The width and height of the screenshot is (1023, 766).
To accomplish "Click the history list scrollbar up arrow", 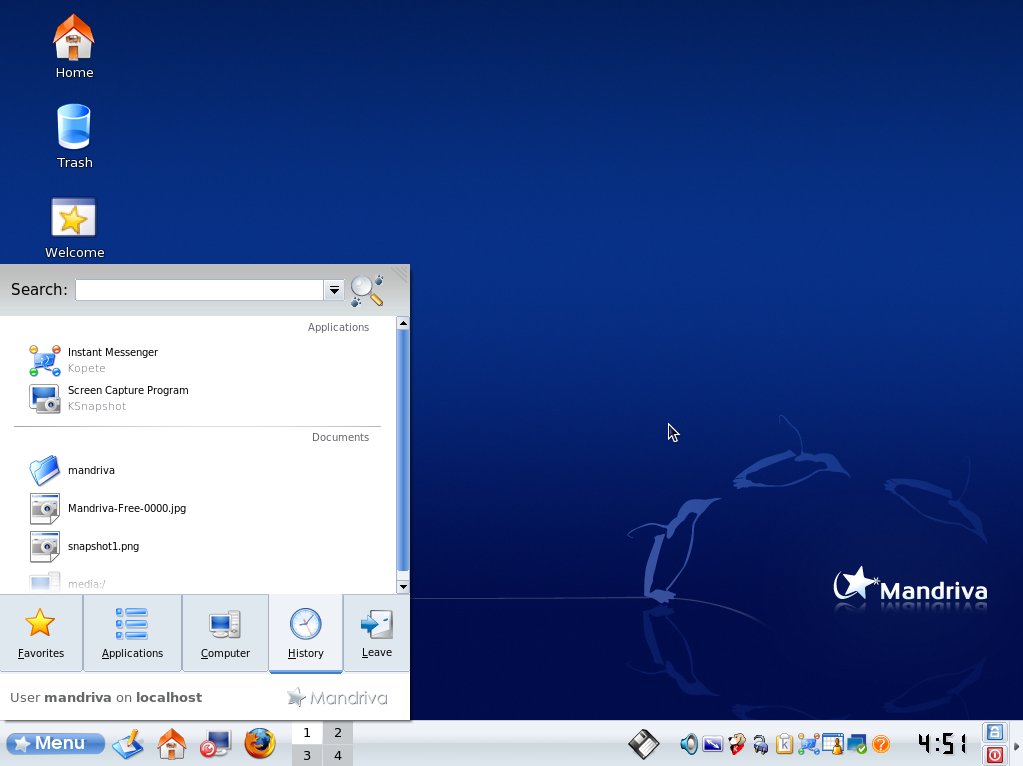I will (x=403, y=323).
